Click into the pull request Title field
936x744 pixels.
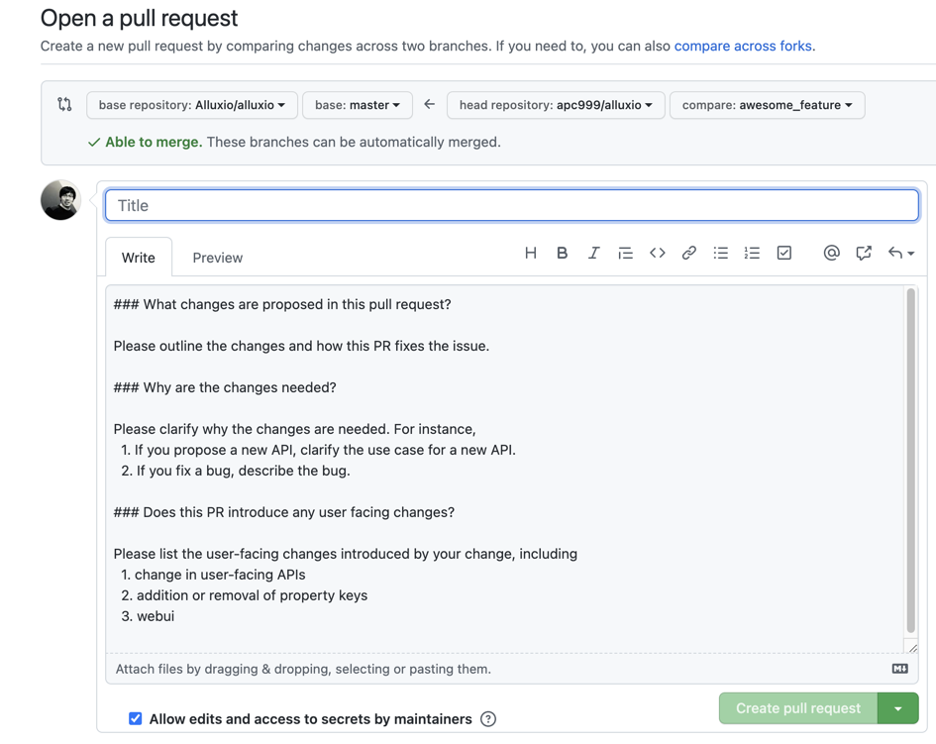pyautogui.click(x=512, y=205)
